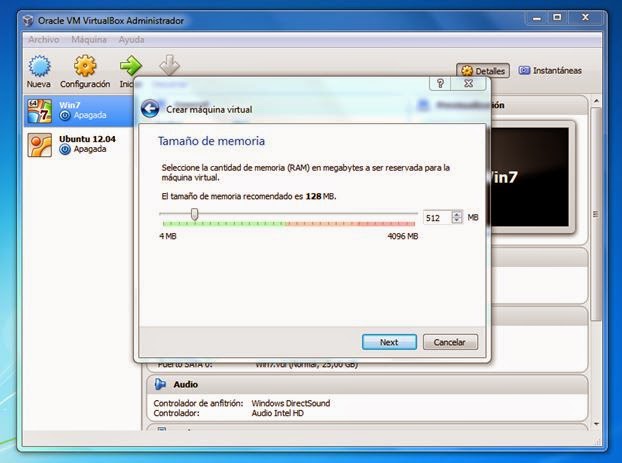Decrease memory with the spinner down arrow
The height and width of the screenshot is (463, 622).
[457, 221]
